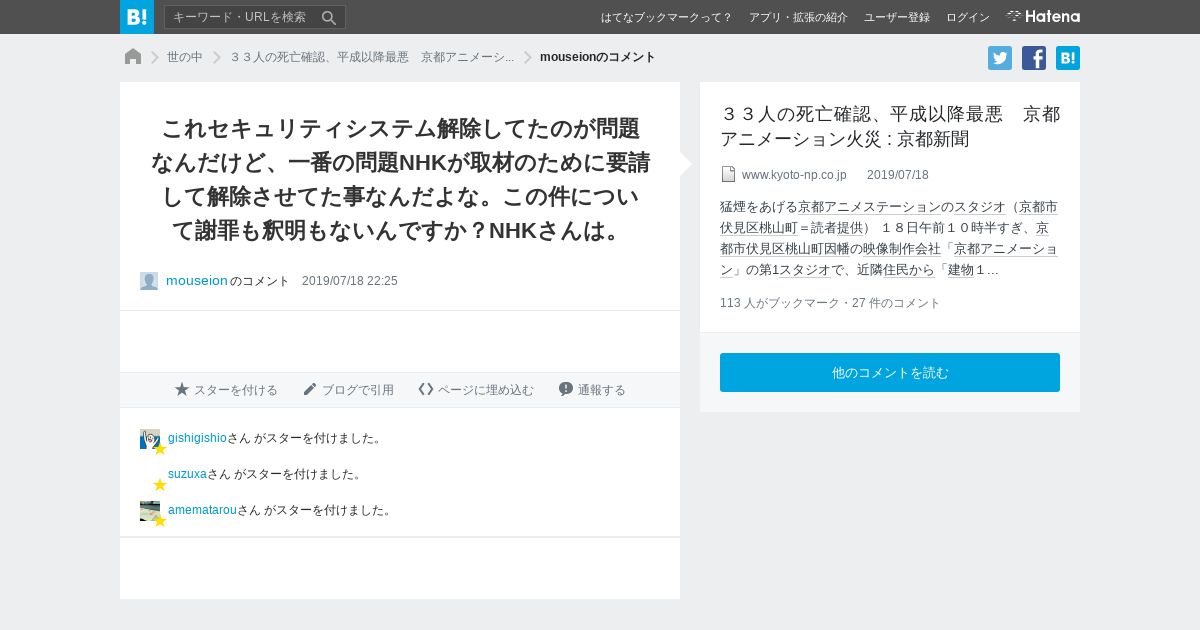1200x630 pixels.
Task: Click 他のコメントを読む button
Action: click(890, 372)
